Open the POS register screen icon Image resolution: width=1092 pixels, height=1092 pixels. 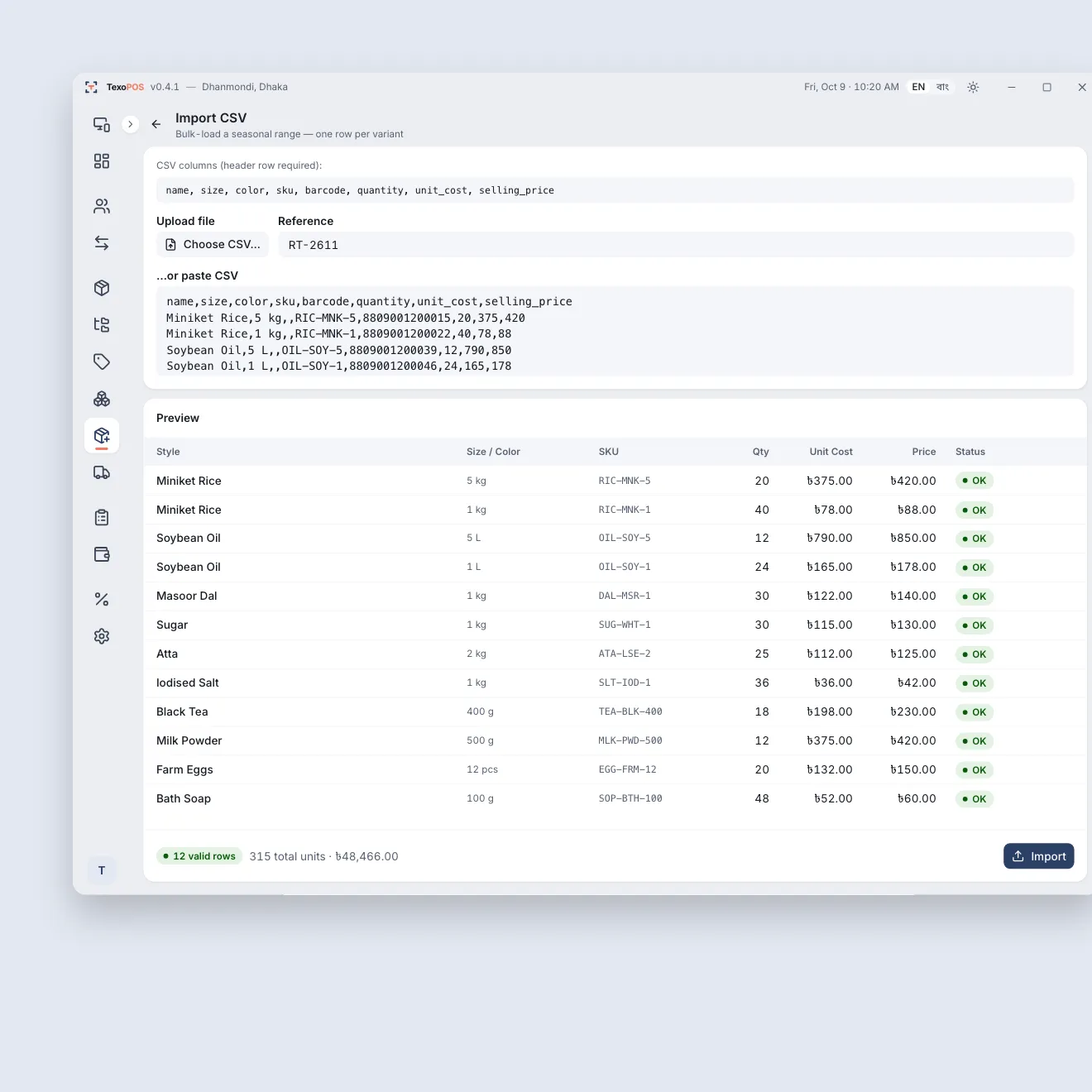(x=102, y=125)
